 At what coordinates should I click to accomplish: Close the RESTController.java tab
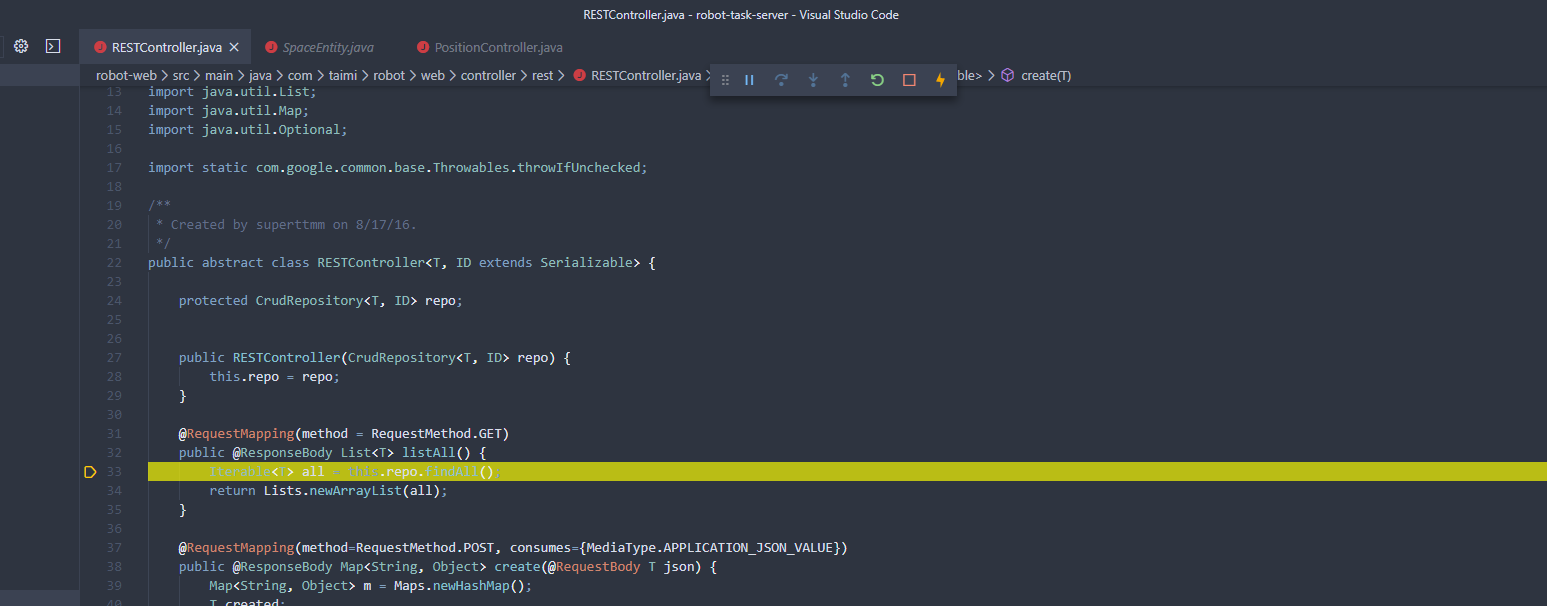234,45
